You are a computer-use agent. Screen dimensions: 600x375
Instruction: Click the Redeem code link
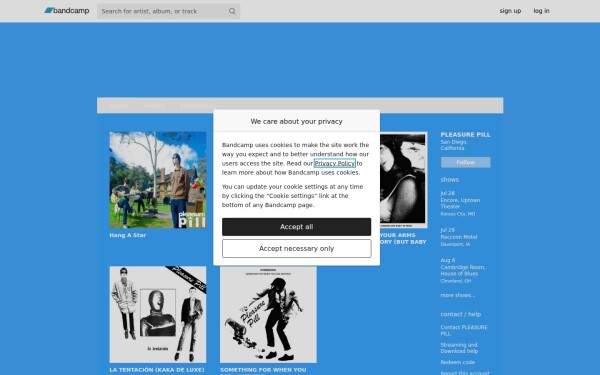point(458,362)
